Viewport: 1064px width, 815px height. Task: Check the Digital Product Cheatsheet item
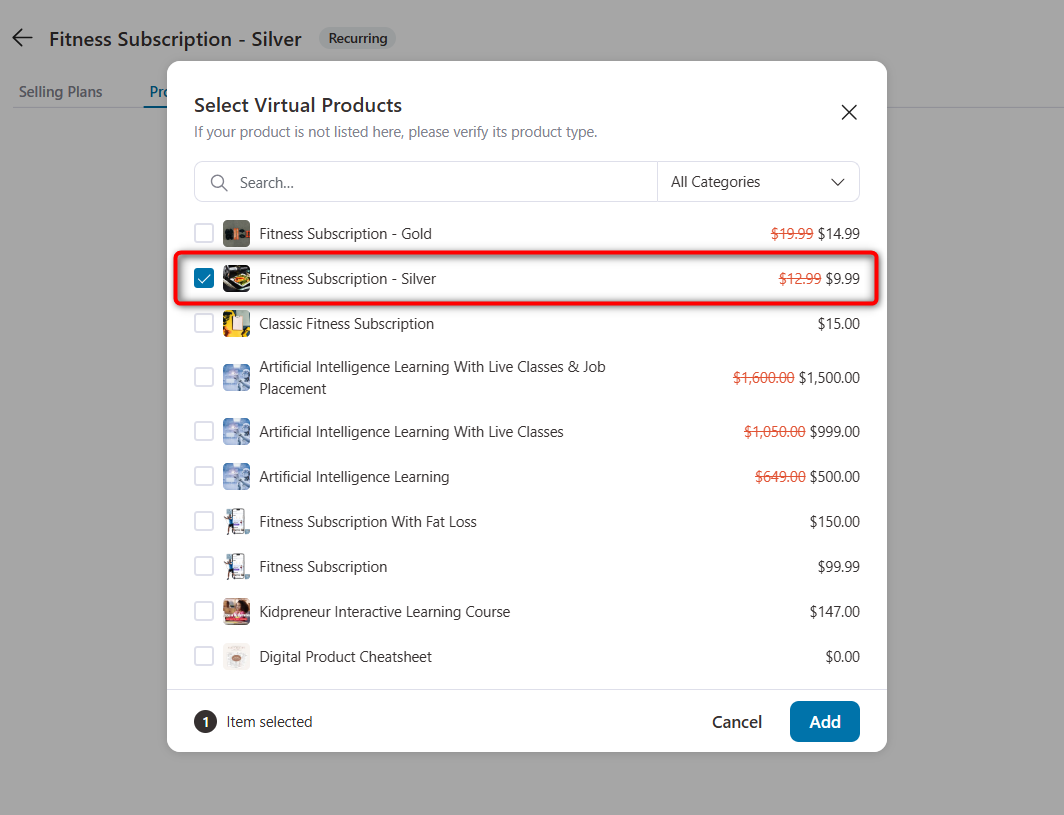coord(204,656)
